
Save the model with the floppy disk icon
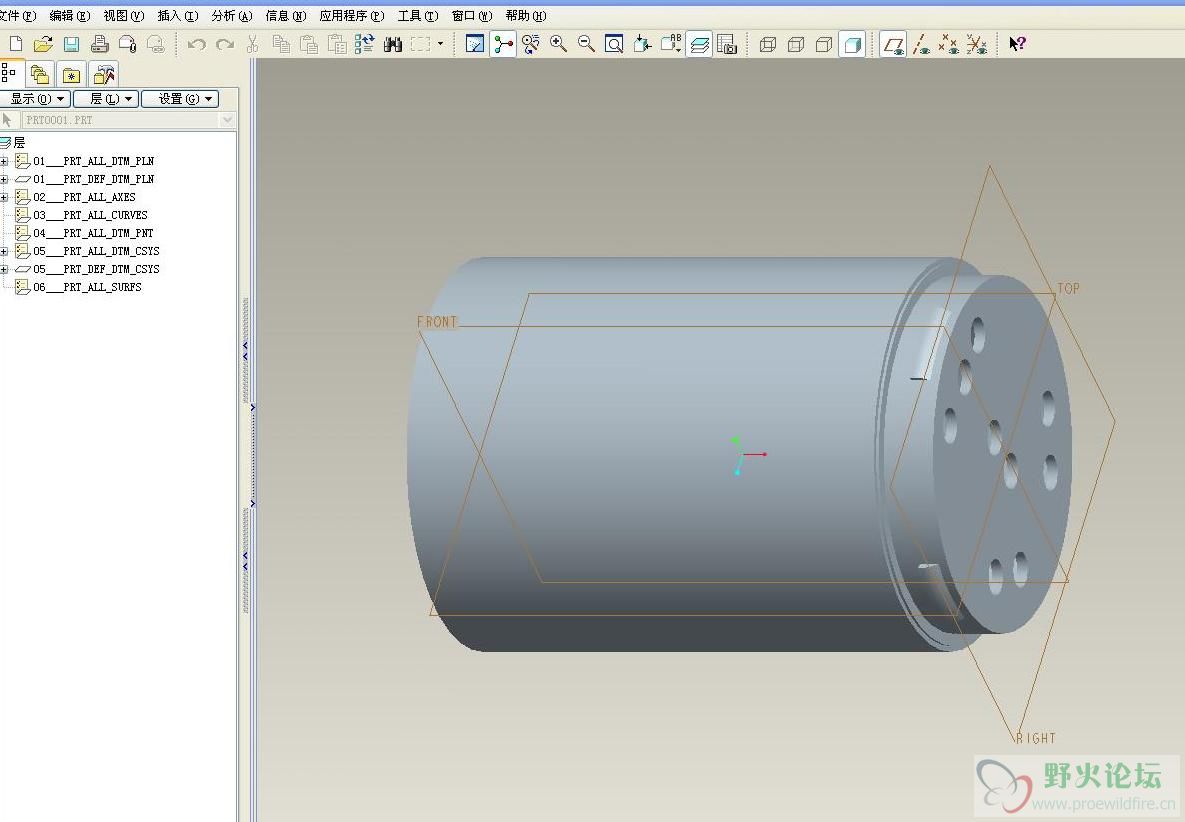[71, 45]
